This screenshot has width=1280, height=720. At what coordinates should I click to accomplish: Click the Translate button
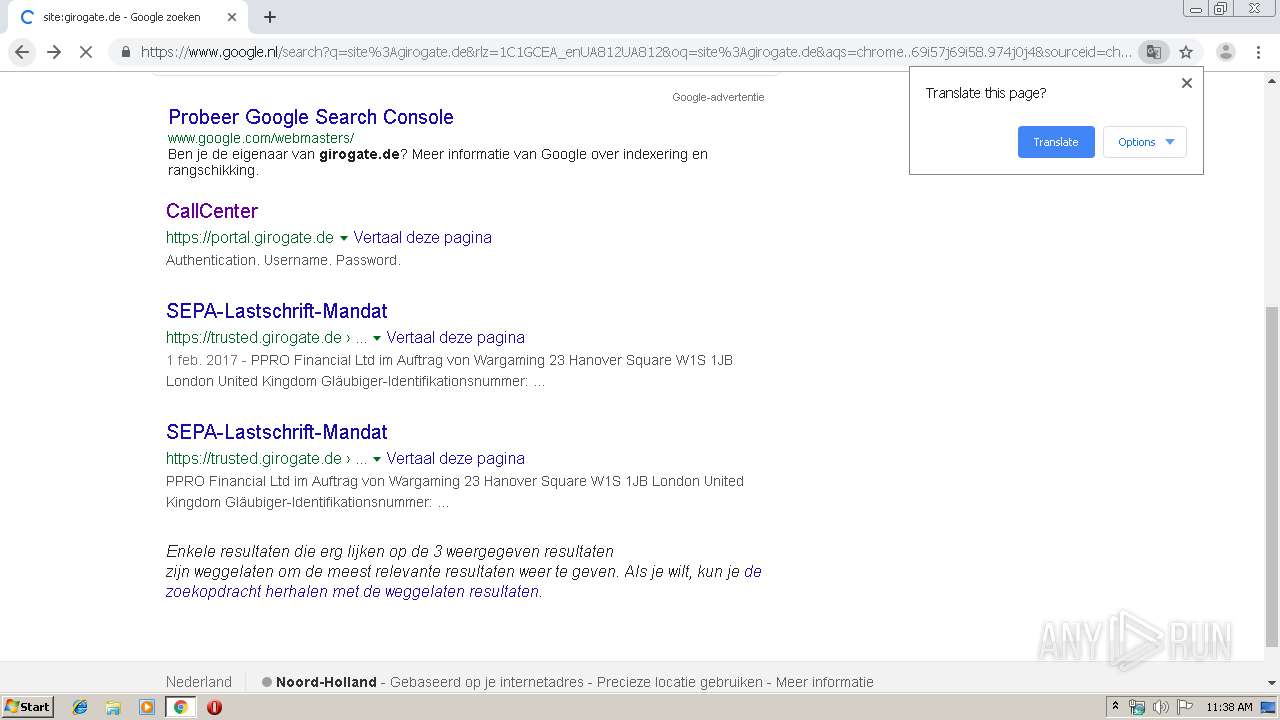(1056, 142)
